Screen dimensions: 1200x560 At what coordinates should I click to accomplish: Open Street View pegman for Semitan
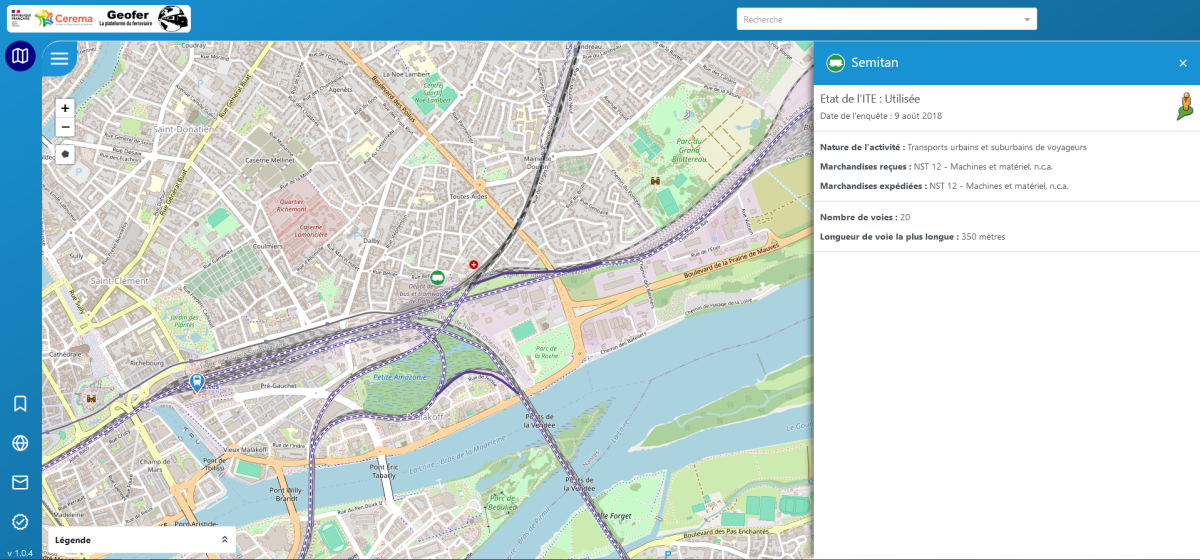pyautogui.click(x=1186, y=105)
